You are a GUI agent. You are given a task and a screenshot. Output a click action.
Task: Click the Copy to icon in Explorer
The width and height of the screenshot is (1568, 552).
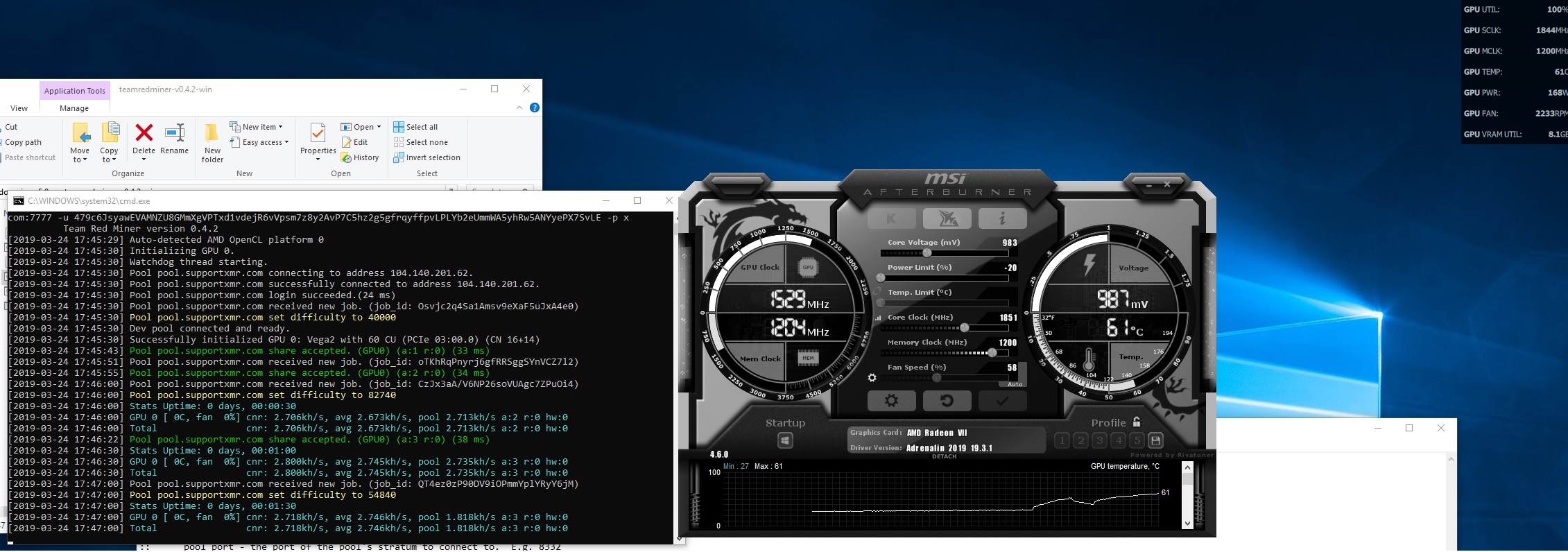click(110, 132)
